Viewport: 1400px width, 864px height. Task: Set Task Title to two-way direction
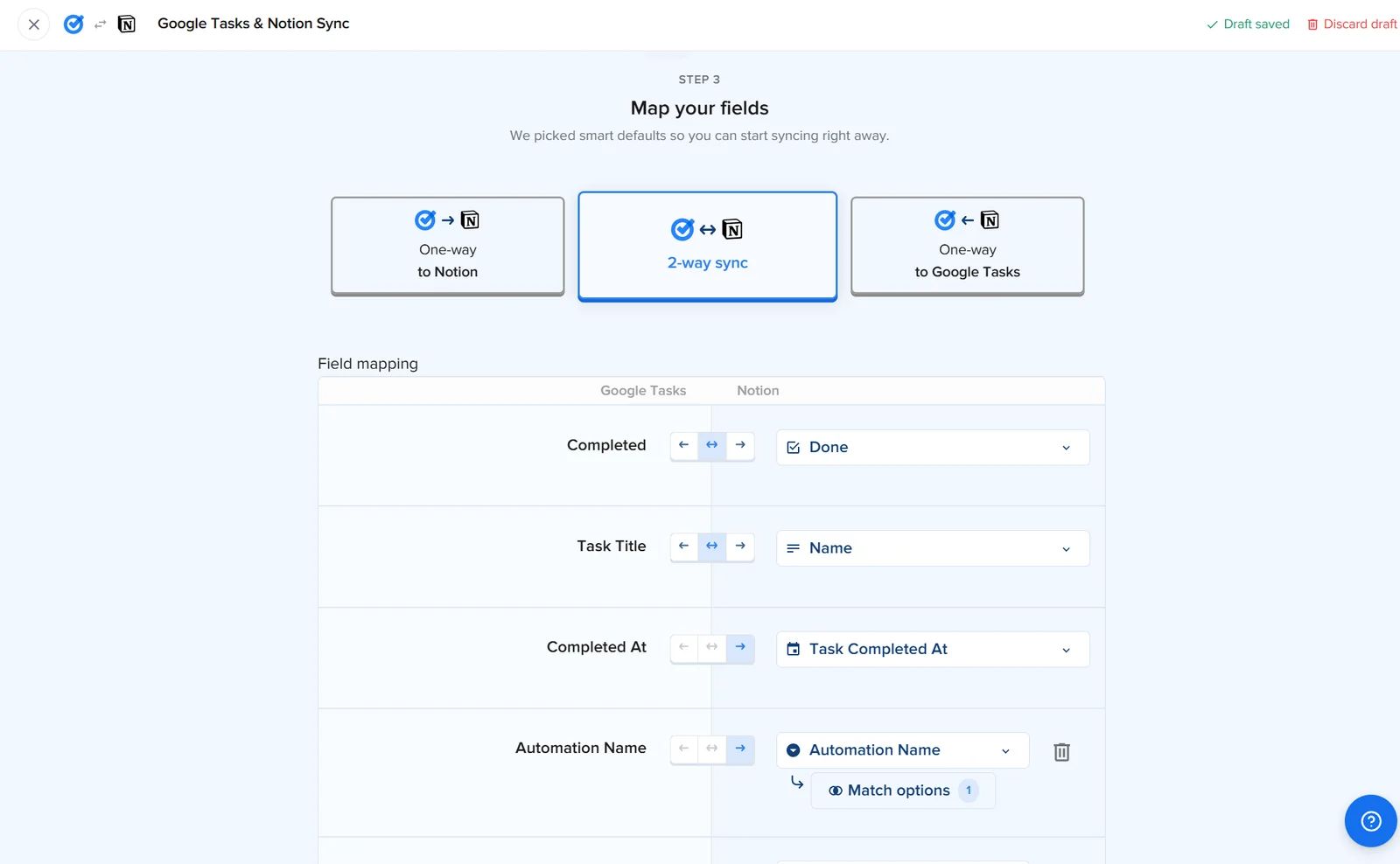[x=712, y=546]
